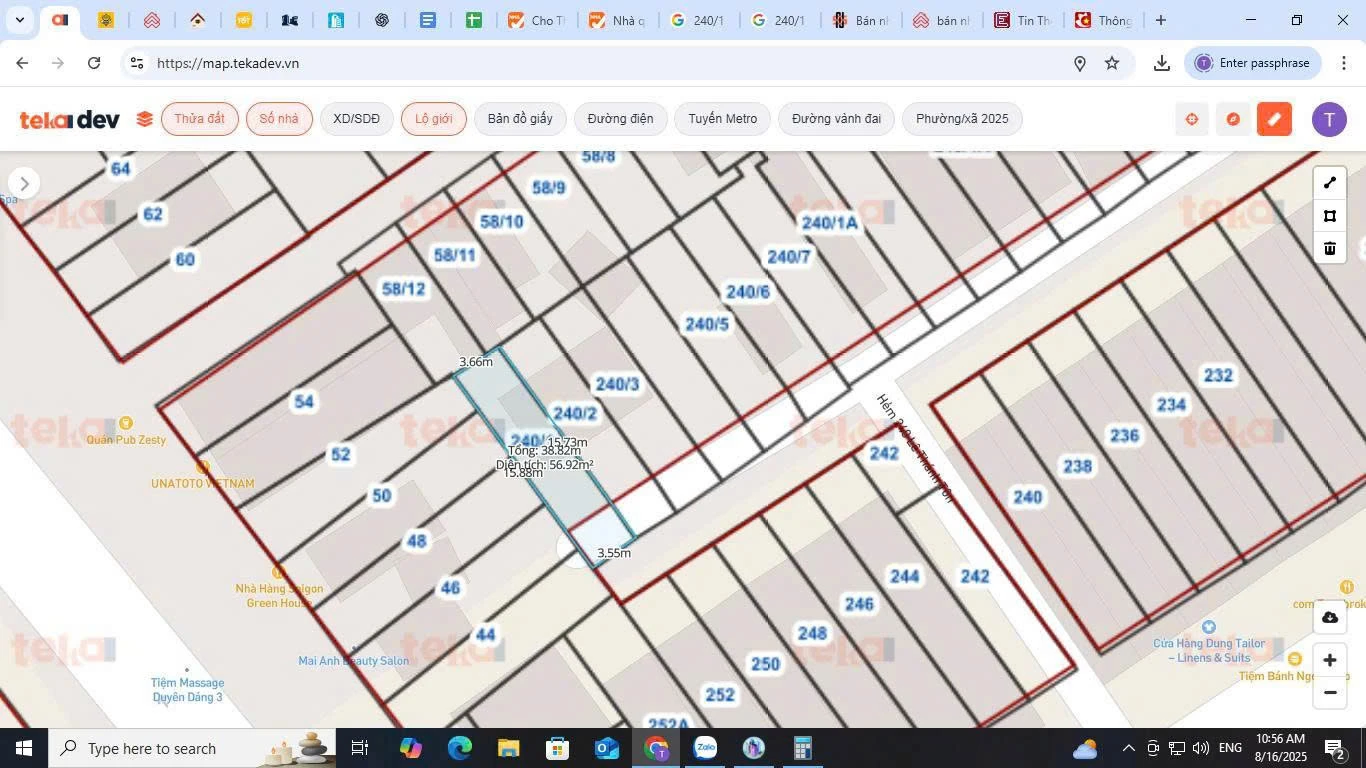Open Phường/xã 2025 view
Image resolution: width=1366 pixels, height=768 pixels.
[962, 118]
